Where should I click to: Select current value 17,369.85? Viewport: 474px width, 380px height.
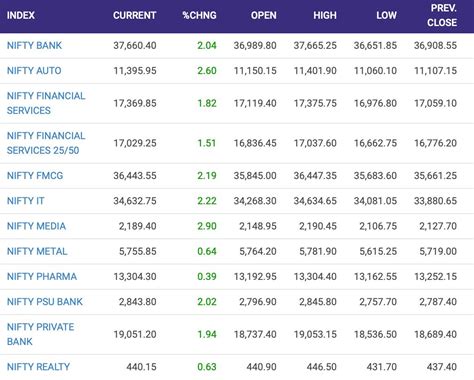[135, 103]
